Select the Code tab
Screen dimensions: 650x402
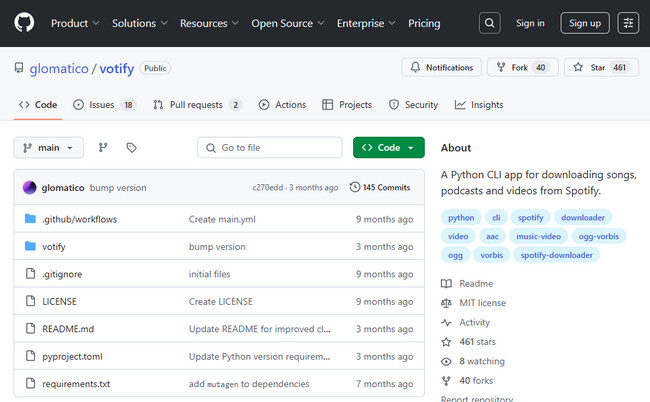38,105
